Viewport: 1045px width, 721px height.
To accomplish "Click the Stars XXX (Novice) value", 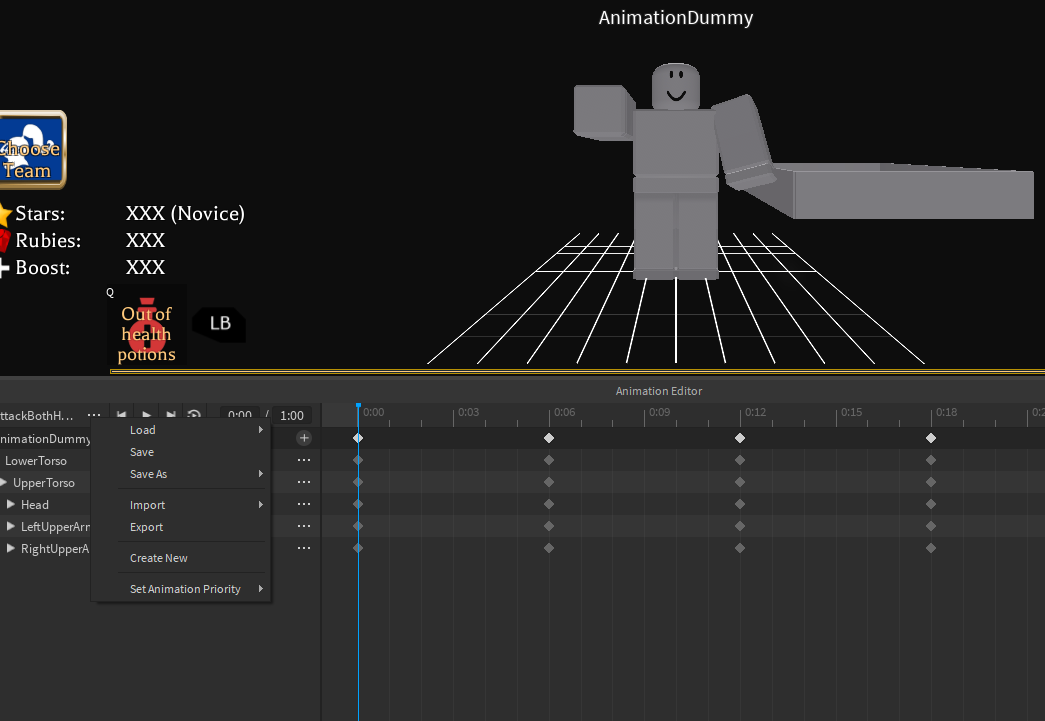I will (x=185, y=213).
